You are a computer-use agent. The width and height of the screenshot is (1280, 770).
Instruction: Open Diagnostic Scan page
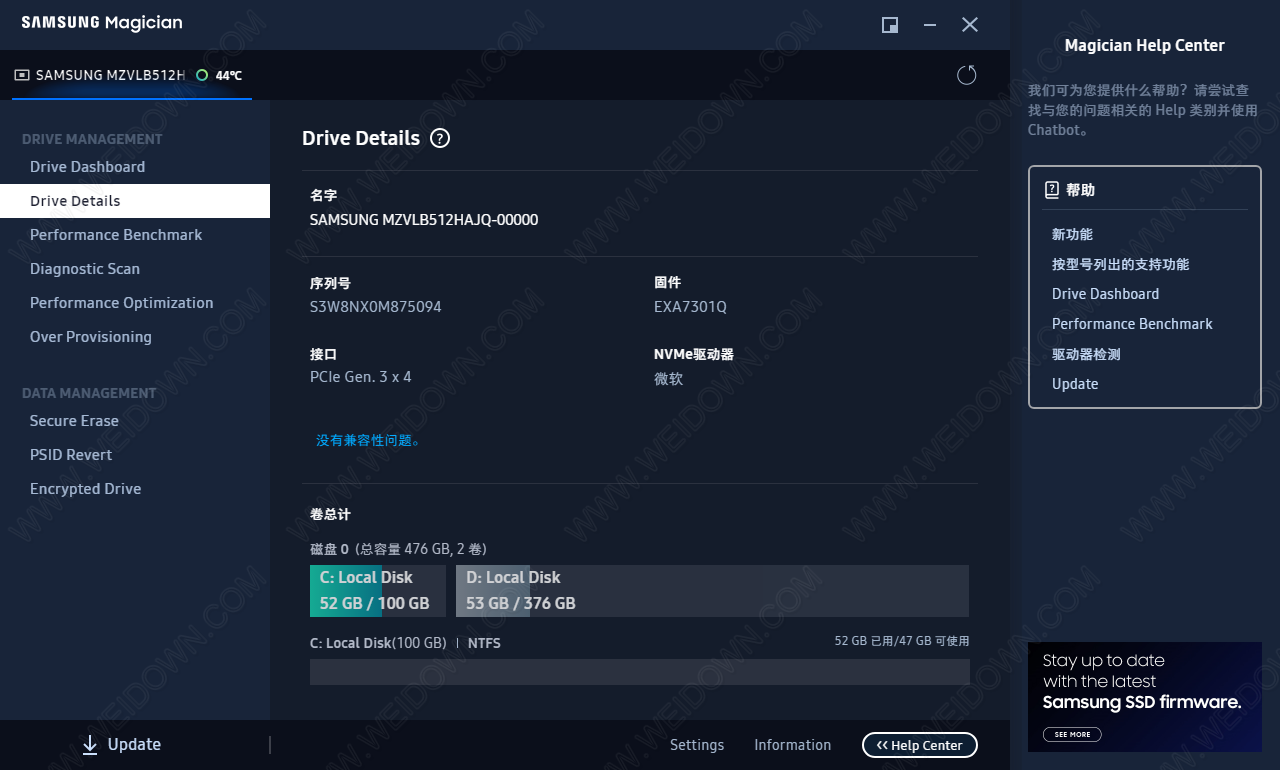coord(85,269)
